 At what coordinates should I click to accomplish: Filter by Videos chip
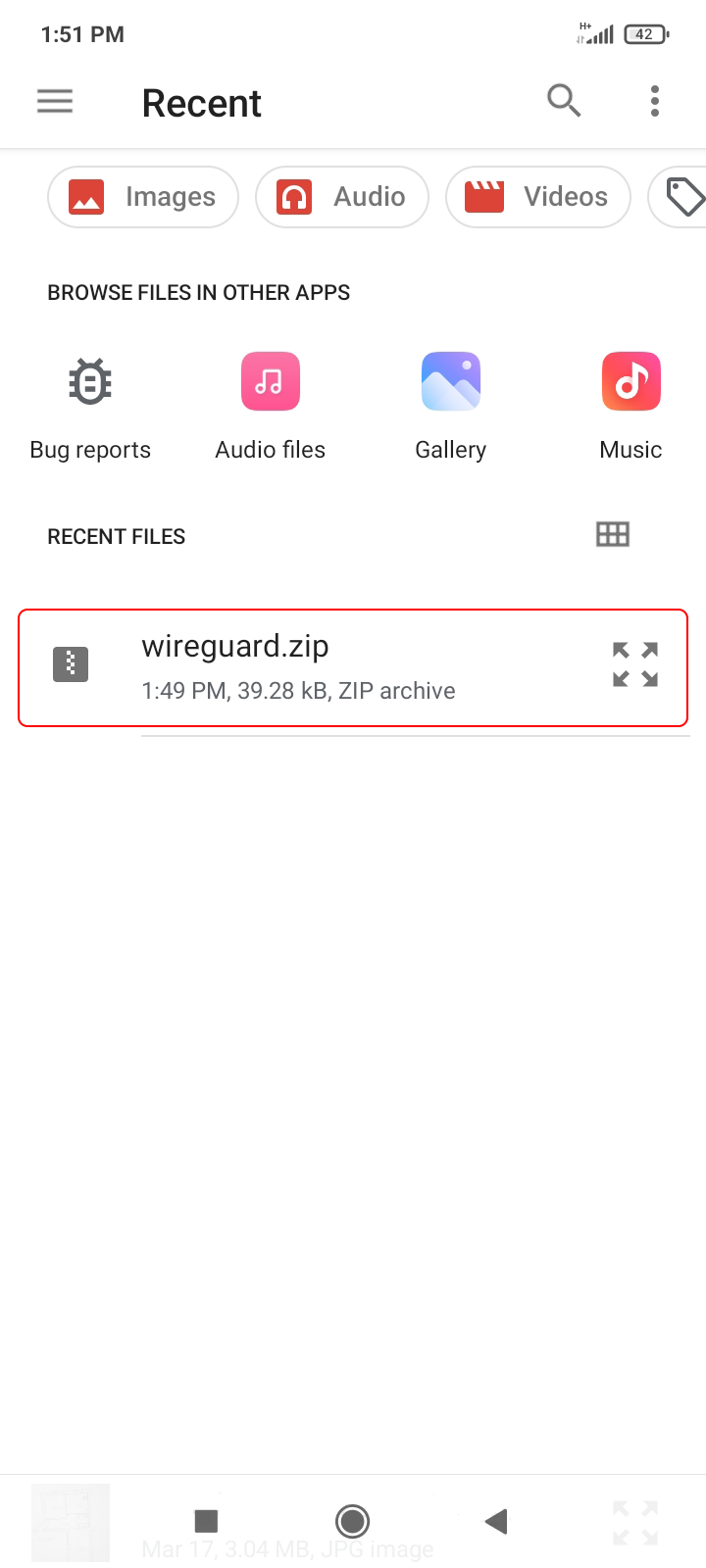pyautogui.click(x=538, y=197)
